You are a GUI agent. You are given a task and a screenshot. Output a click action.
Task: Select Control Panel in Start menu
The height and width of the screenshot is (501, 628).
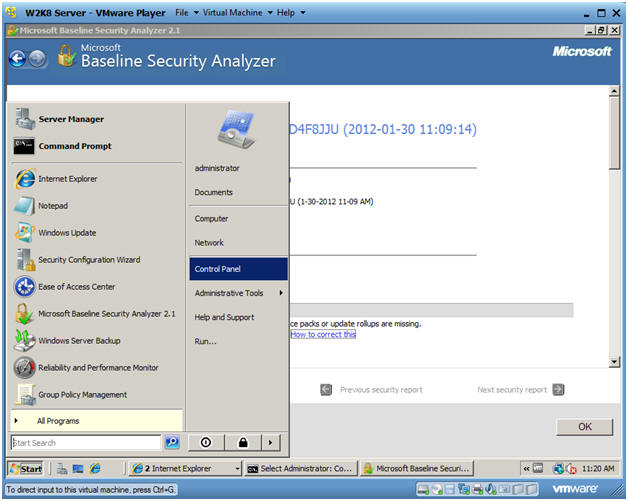238,269
